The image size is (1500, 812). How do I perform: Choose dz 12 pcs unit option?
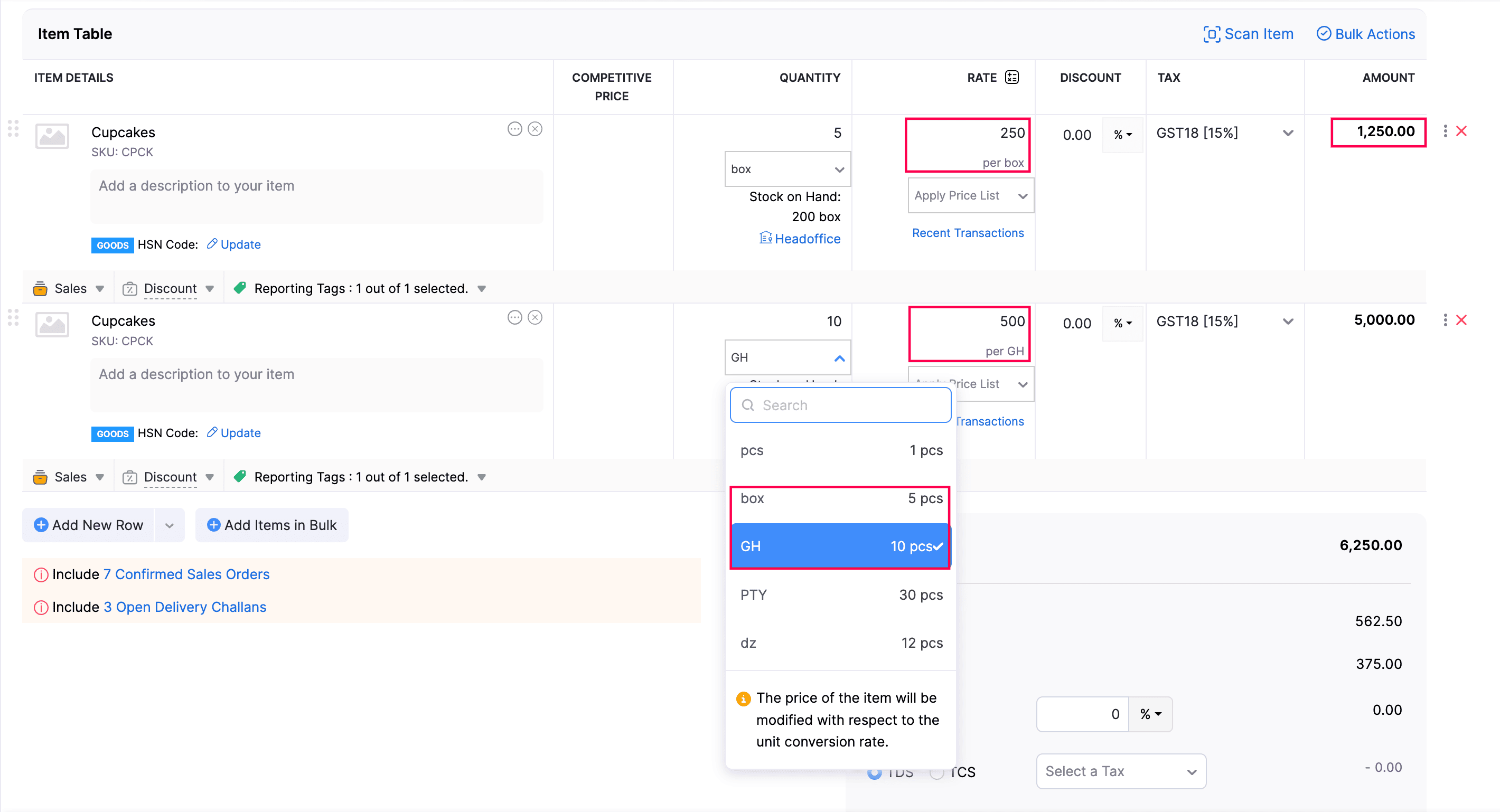tap(840, 643)
